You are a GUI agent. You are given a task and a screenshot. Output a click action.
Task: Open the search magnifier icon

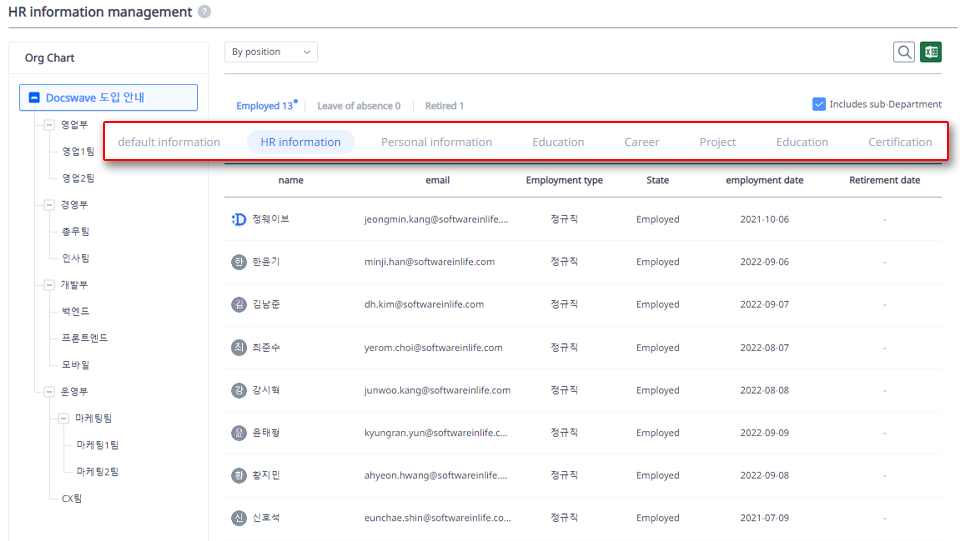(x=904, y=52)
